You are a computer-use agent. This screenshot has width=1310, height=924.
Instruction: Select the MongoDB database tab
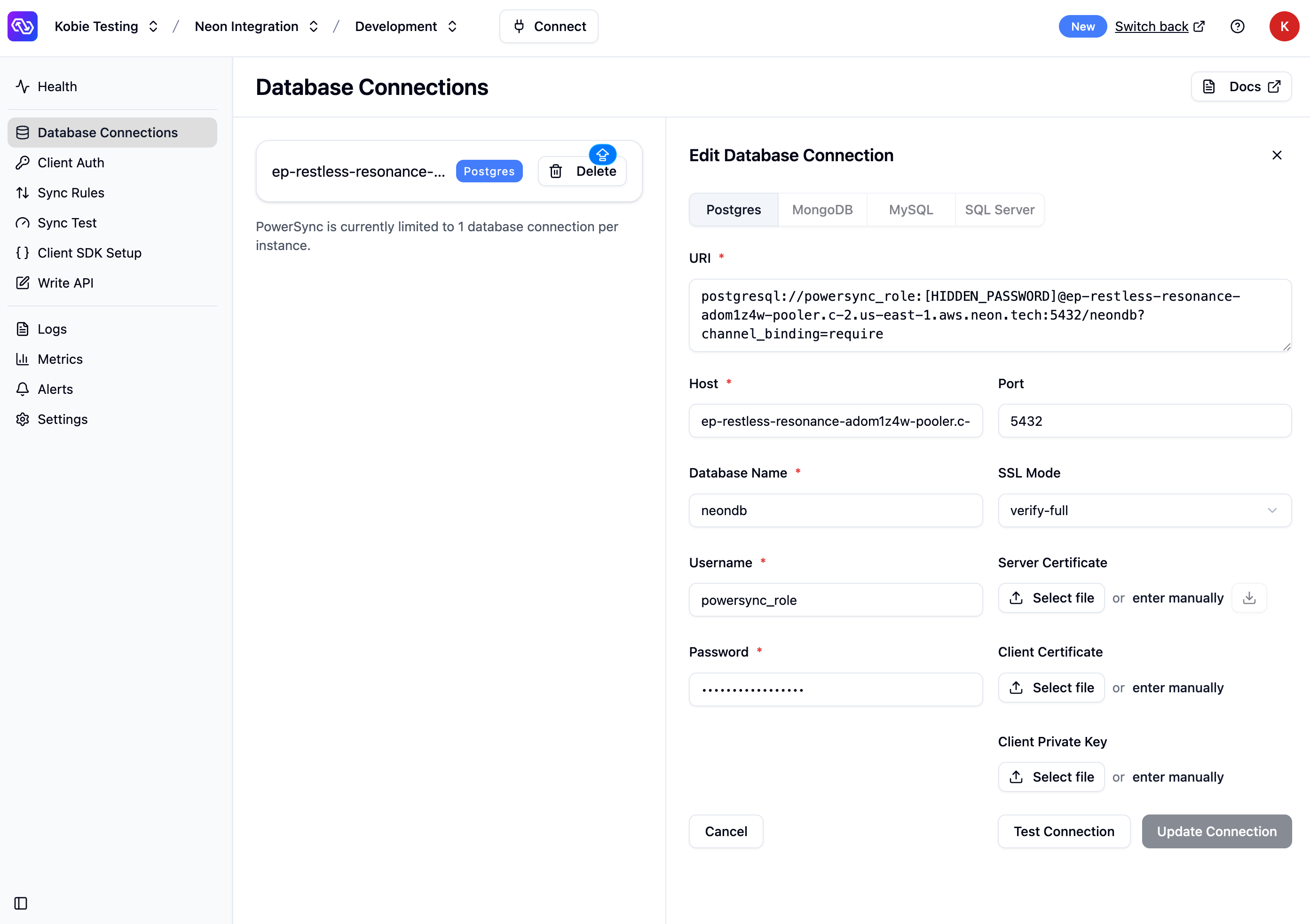pyautogui.click(x=822, y=209)
